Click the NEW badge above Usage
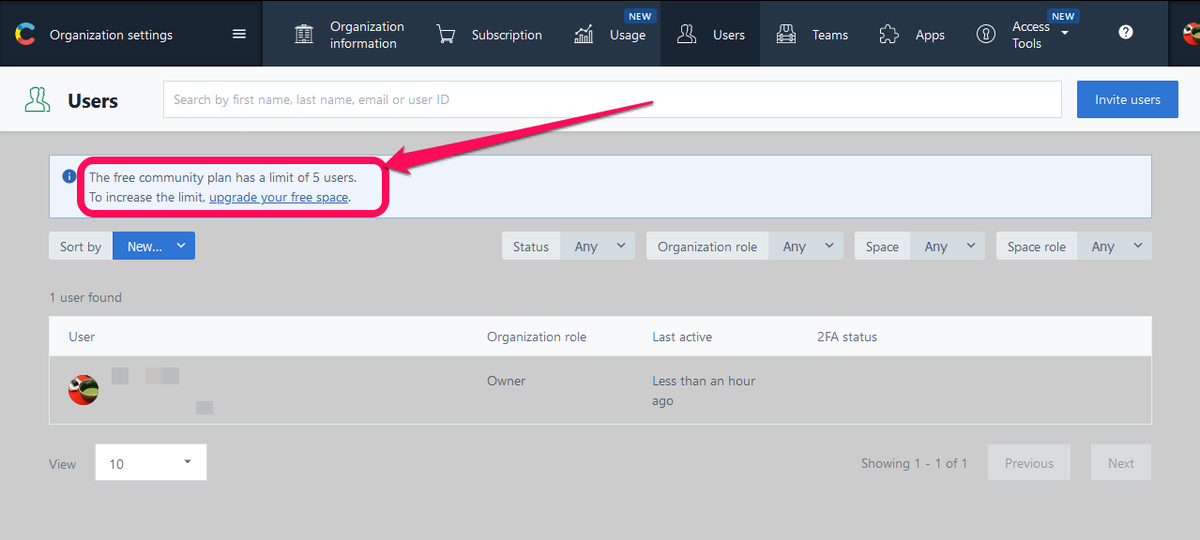The width and height of the screenshot is (1200, 540). point(640,16)
